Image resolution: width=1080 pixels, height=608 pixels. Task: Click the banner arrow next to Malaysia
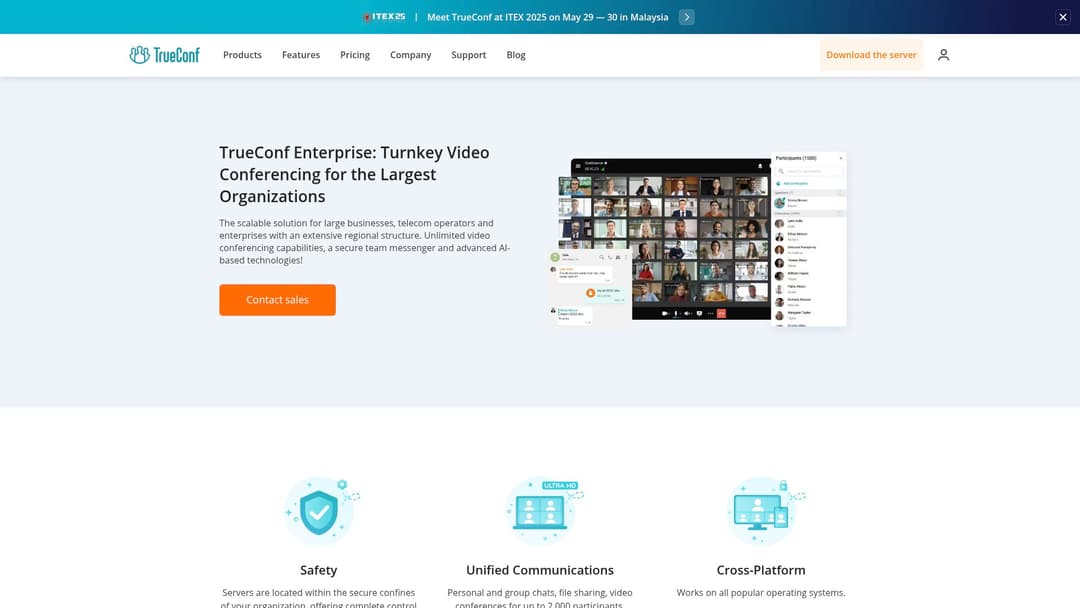pos(687,17)
